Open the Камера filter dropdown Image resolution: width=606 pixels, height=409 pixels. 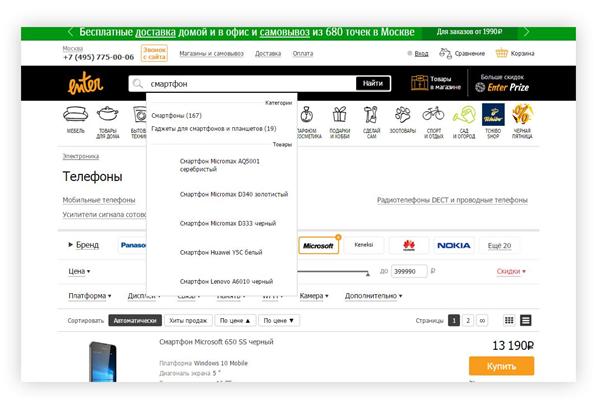pos(314,296)
